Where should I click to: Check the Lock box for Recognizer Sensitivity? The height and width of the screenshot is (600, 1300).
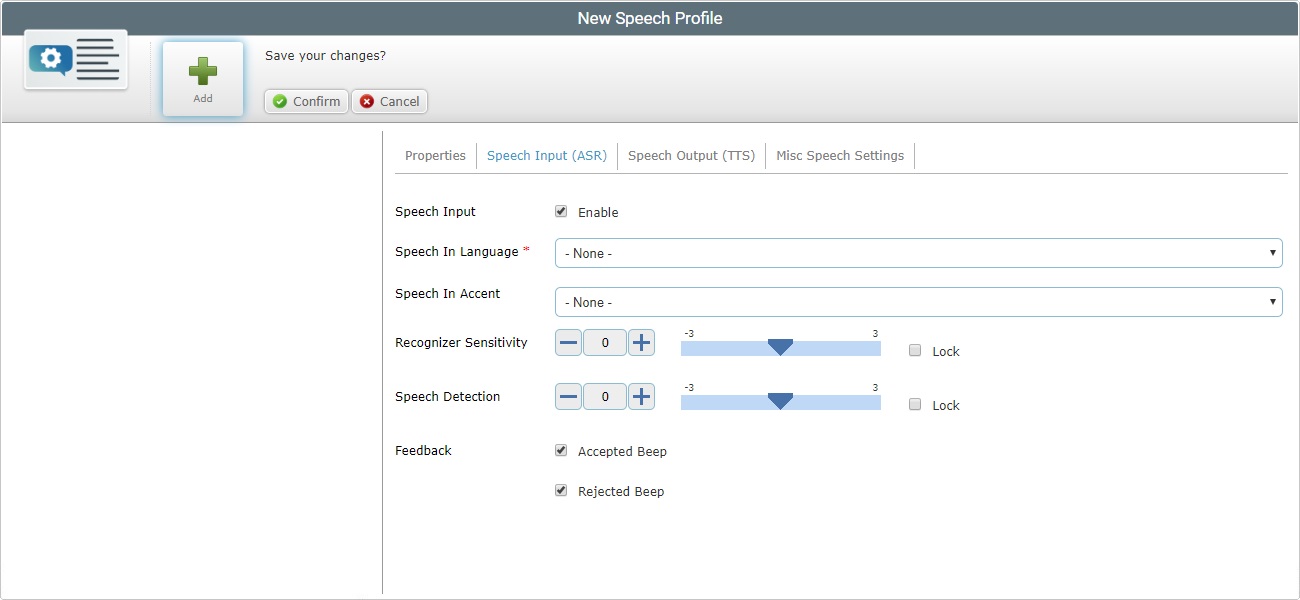914,349
